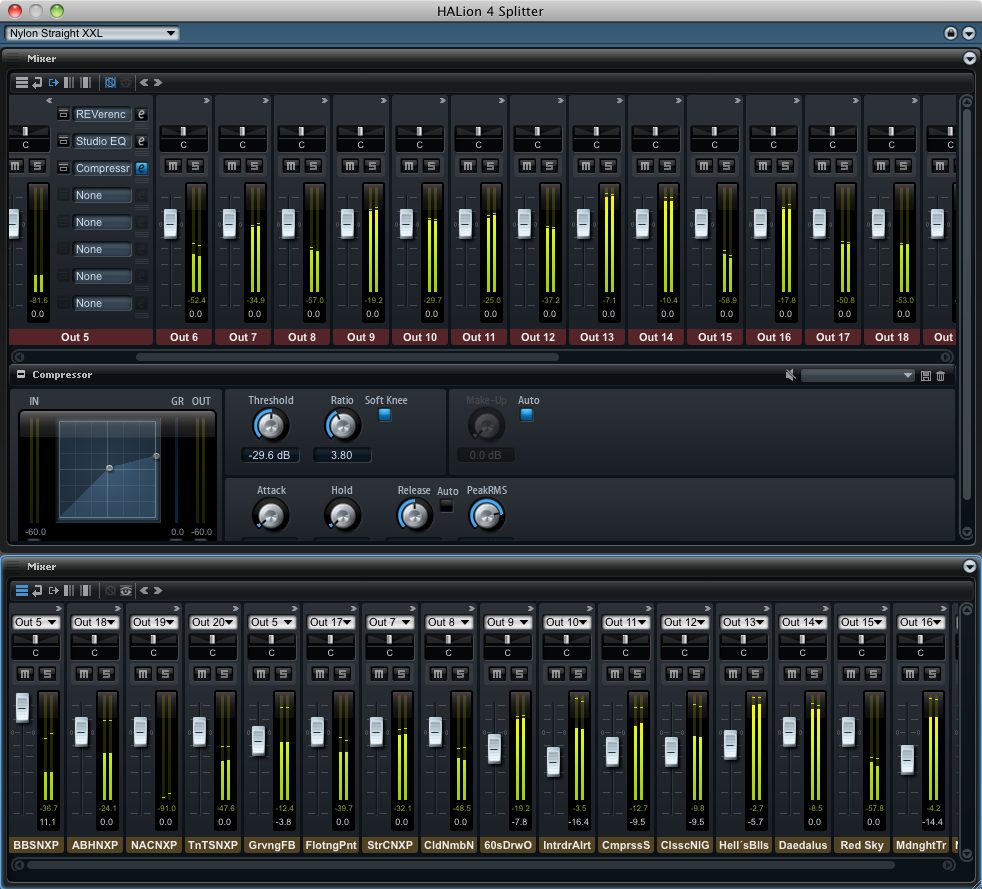
Task: Toggle the Soft Knee option
Action: (384, 415)
